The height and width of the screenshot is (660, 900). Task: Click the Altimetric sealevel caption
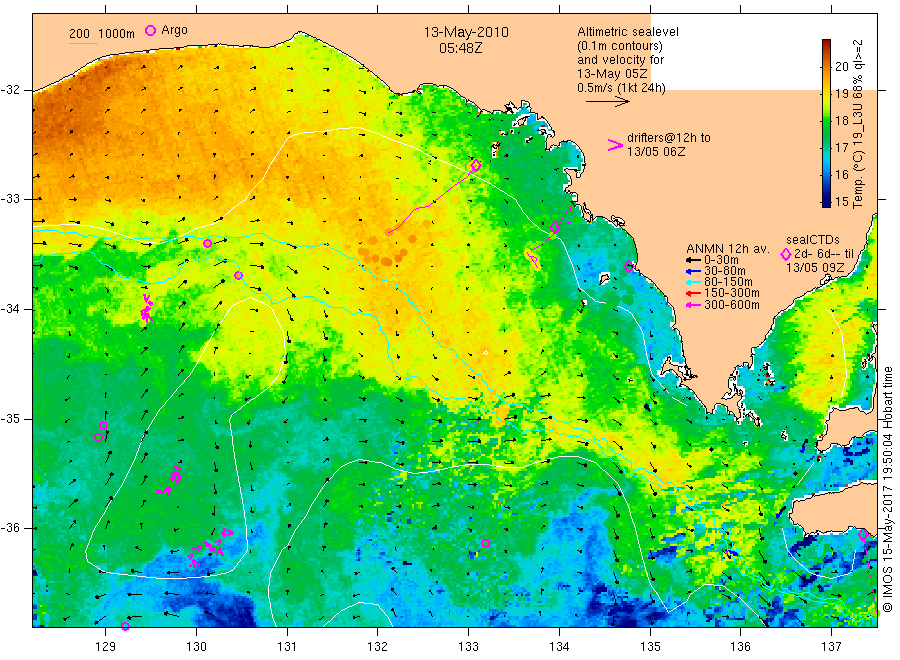pyautogui.click(x=628, y=32)
